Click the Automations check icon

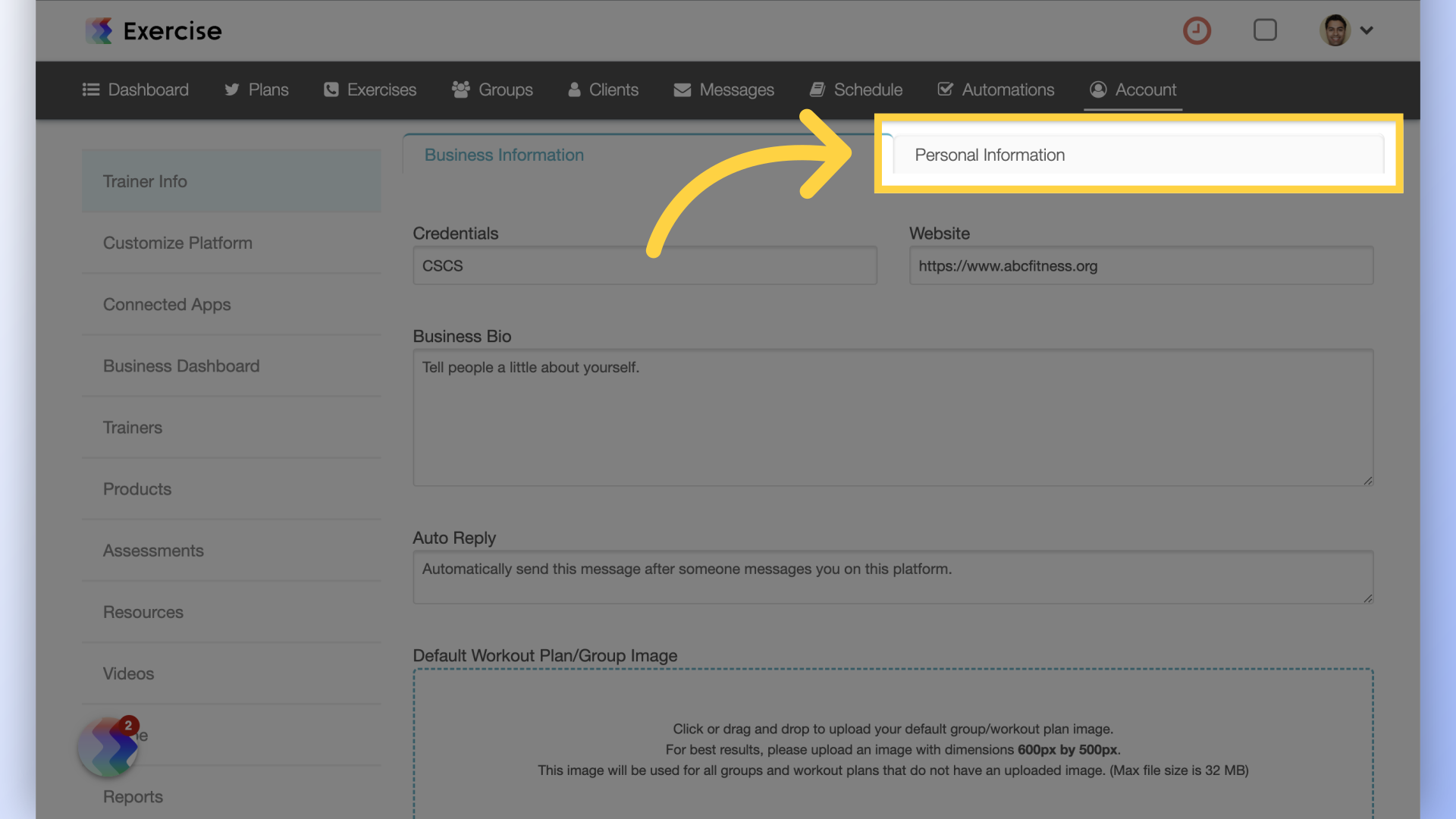tap(946, 89)
